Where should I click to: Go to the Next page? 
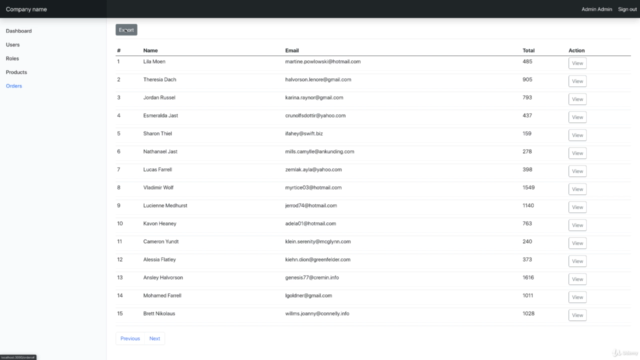[x=155, y=338]
